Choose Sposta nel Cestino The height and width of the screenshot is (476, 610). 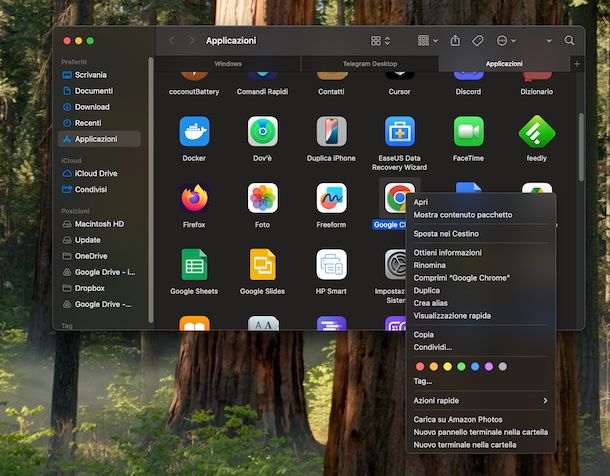[480, 234]
